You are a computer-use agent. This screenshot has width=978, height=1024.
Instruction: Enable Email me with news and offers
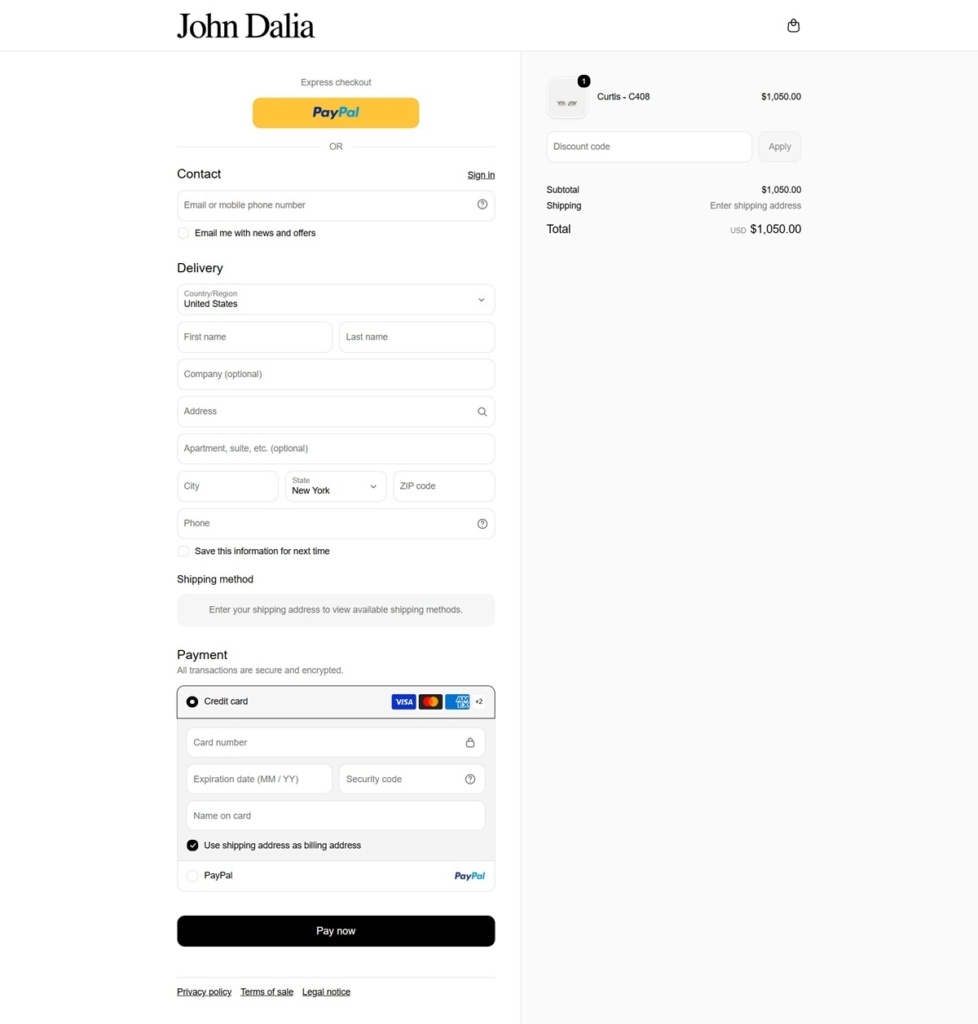(x=183, y=233)
